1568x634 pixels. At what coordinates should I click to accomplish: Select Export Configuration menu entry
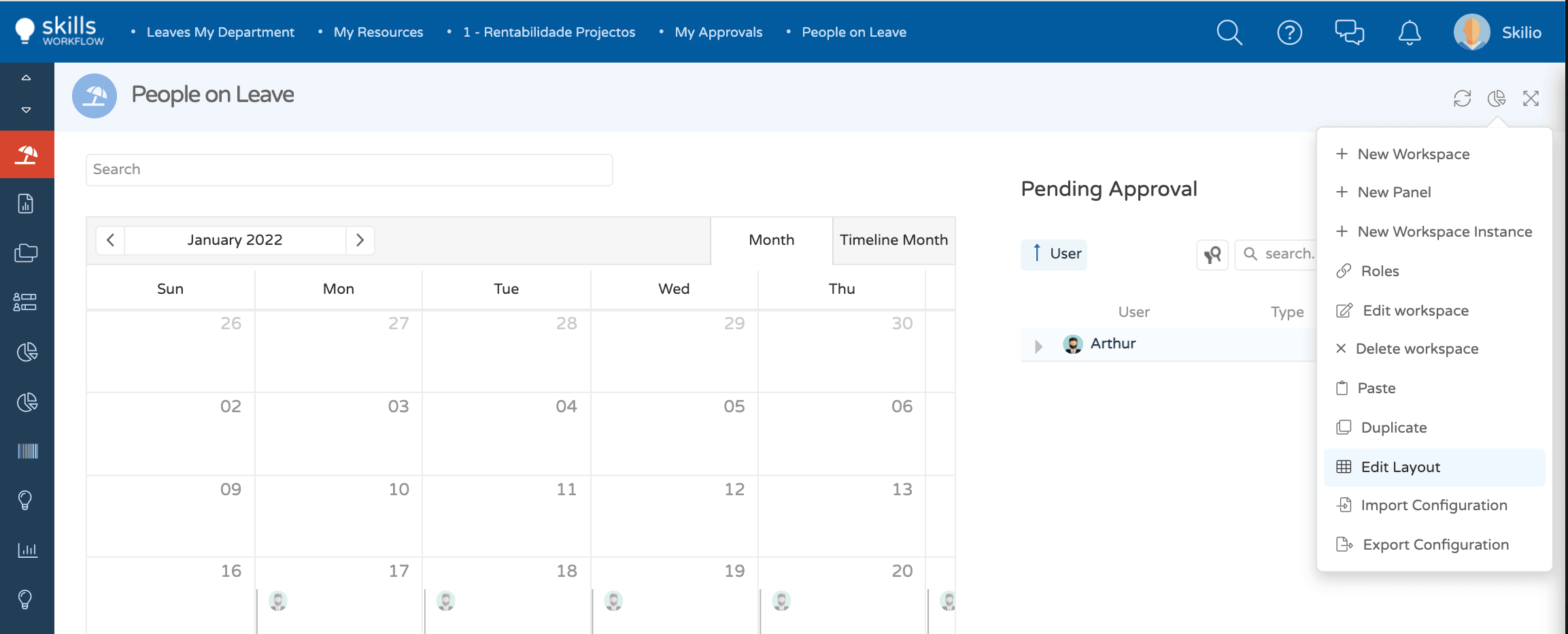(1435, 545)
